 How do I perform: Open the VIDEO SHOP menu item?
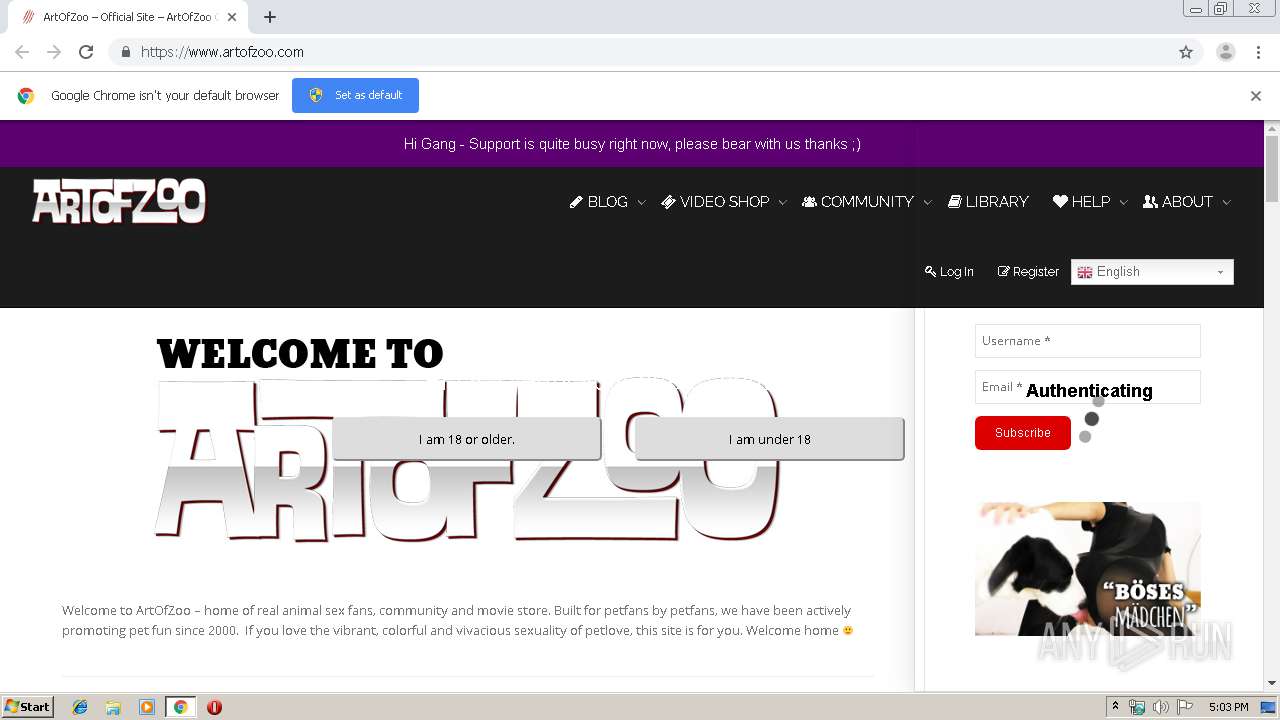click(x=715, y=201)
